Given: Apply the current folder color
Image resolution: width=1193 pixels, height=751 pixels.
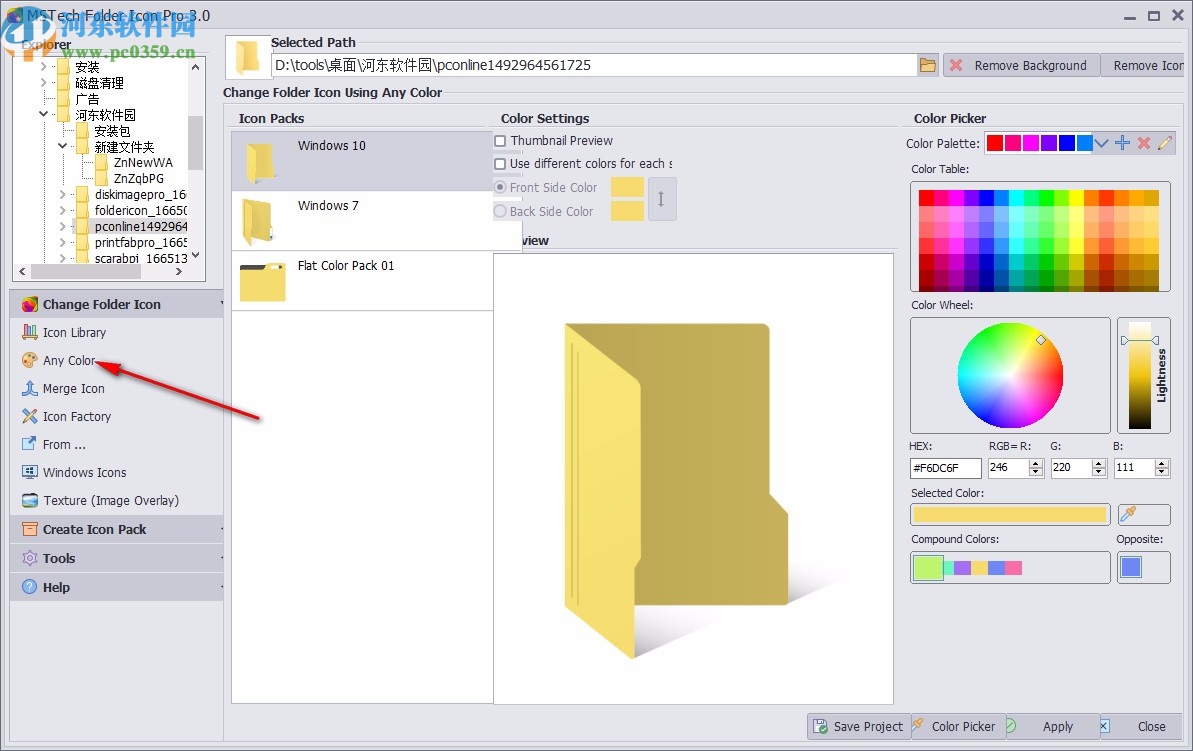Looking at the screenshot, I should click(x=1059, y=727).
